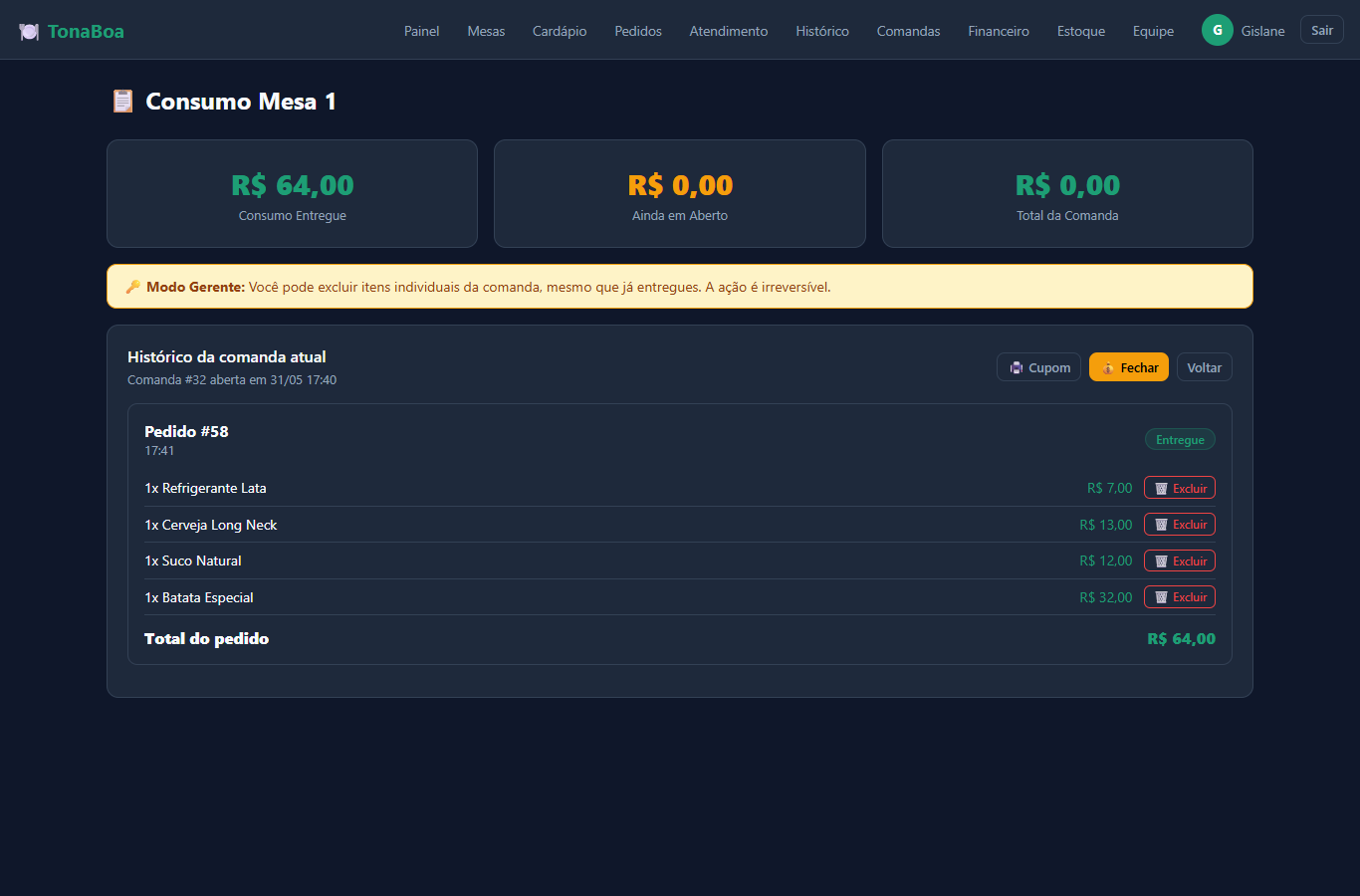This screenshot has height=896, width=1360.
Task: Click the order total R$ 64,00 value
Action: pos(1181,639)
